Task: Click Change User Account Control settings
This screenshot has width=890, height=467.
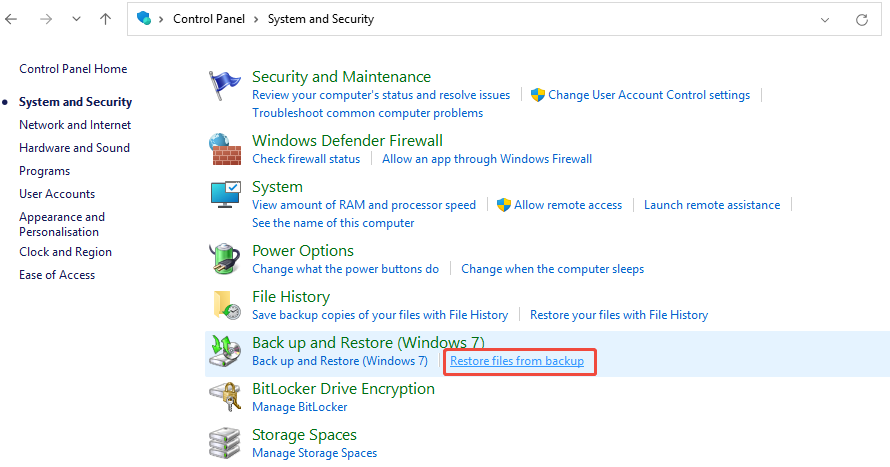Action: [648, 95]
